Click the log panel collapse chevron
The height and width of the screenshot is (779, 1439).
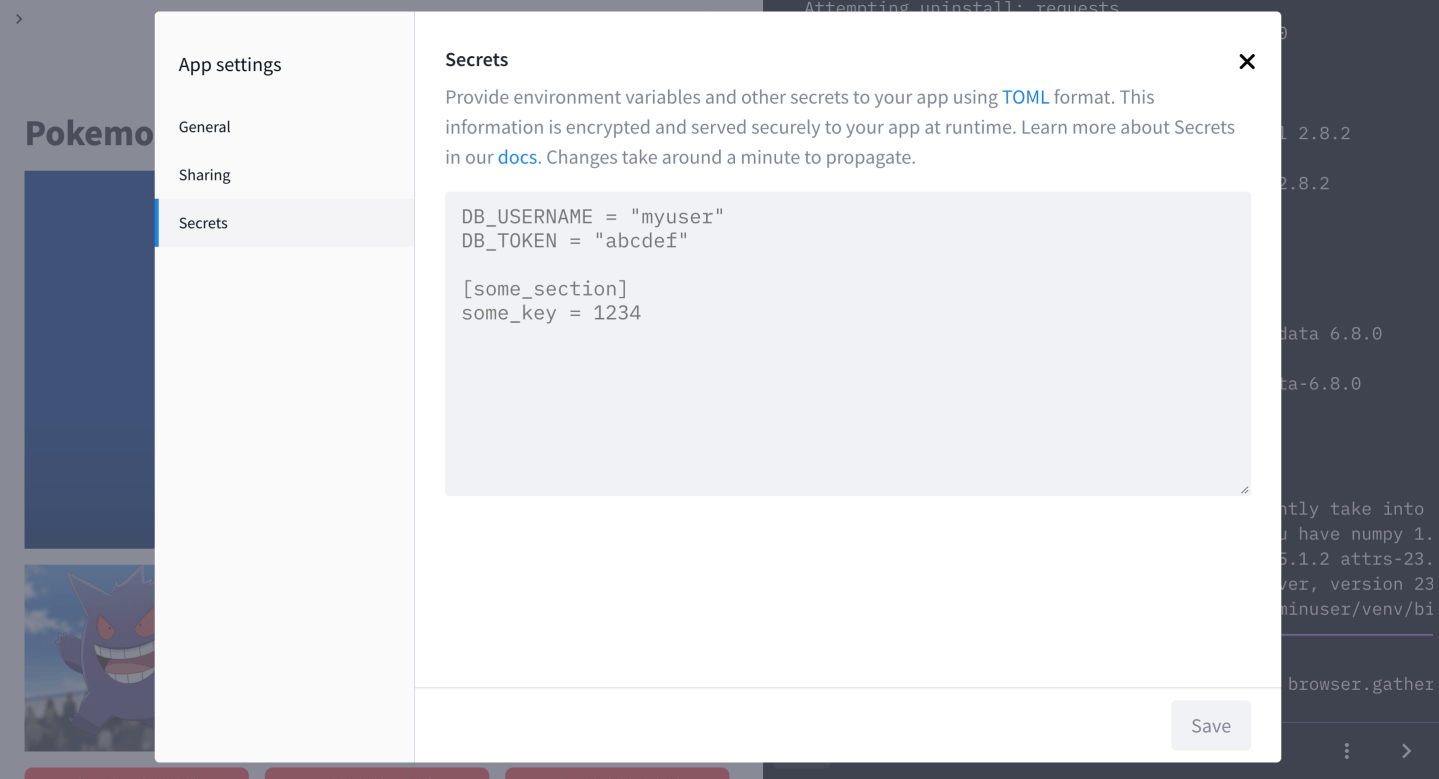pyautogui.click(x=1406, y=751)
